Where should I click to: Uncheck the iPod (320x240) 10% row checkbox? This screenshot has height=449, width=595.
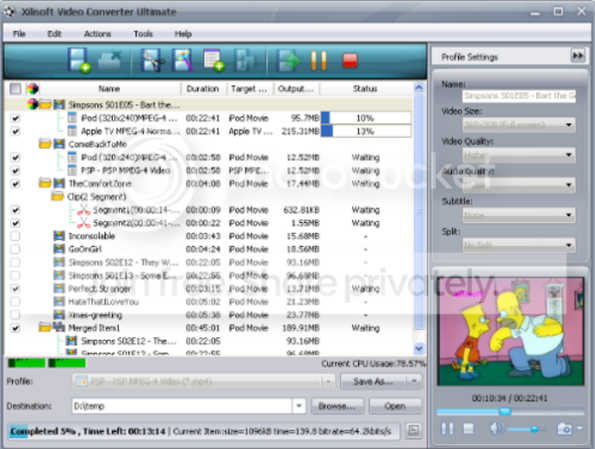15,118
